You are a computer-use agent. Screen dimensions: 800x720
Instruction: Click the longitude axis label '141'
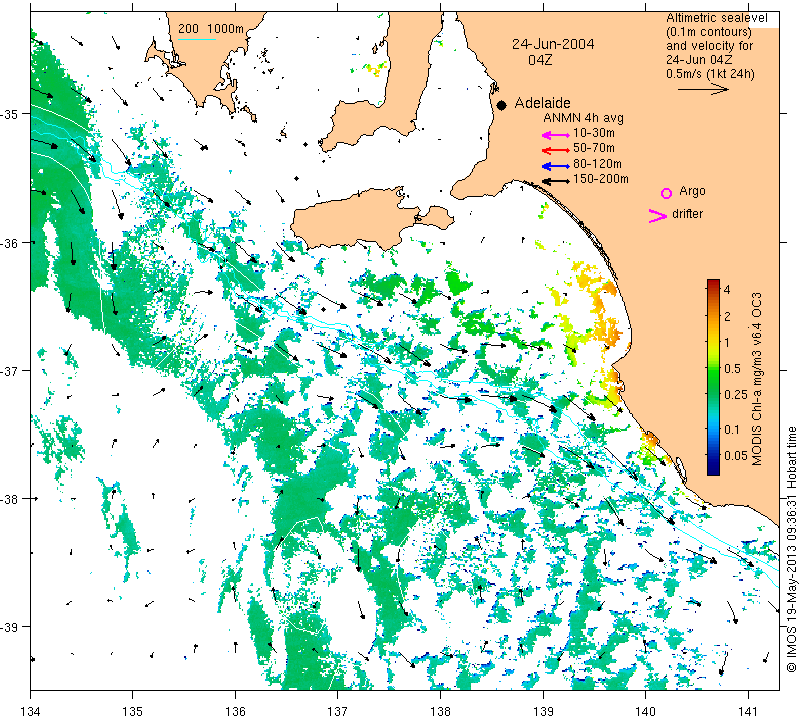[748, 710]
